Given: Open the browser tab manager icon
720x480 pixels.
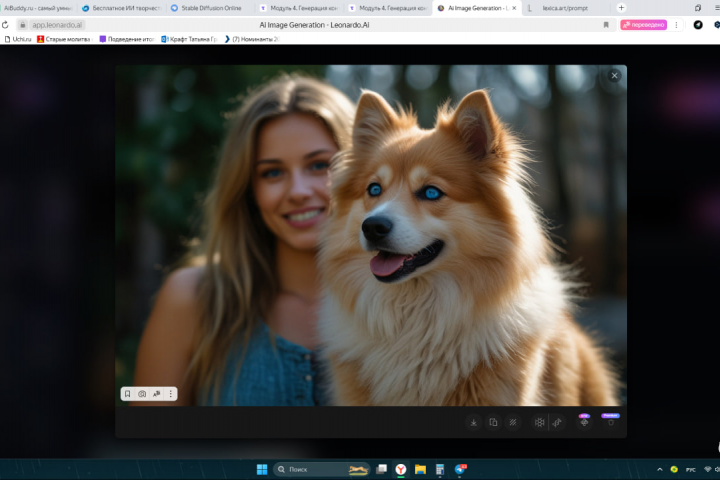Looking at the screenshot, I should tap(698, 8).
